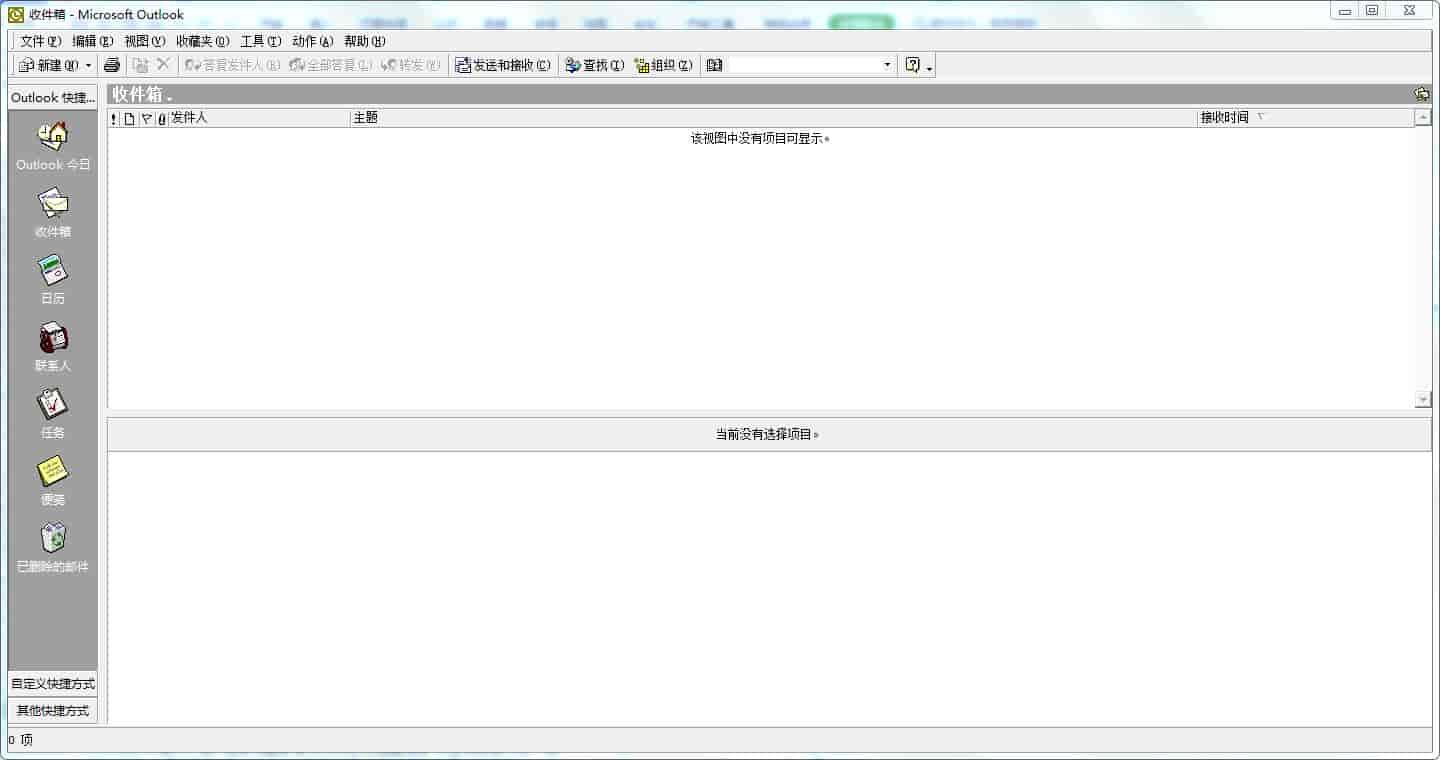Click the message list scrollbar down arrow

(x=1423, y=400)
